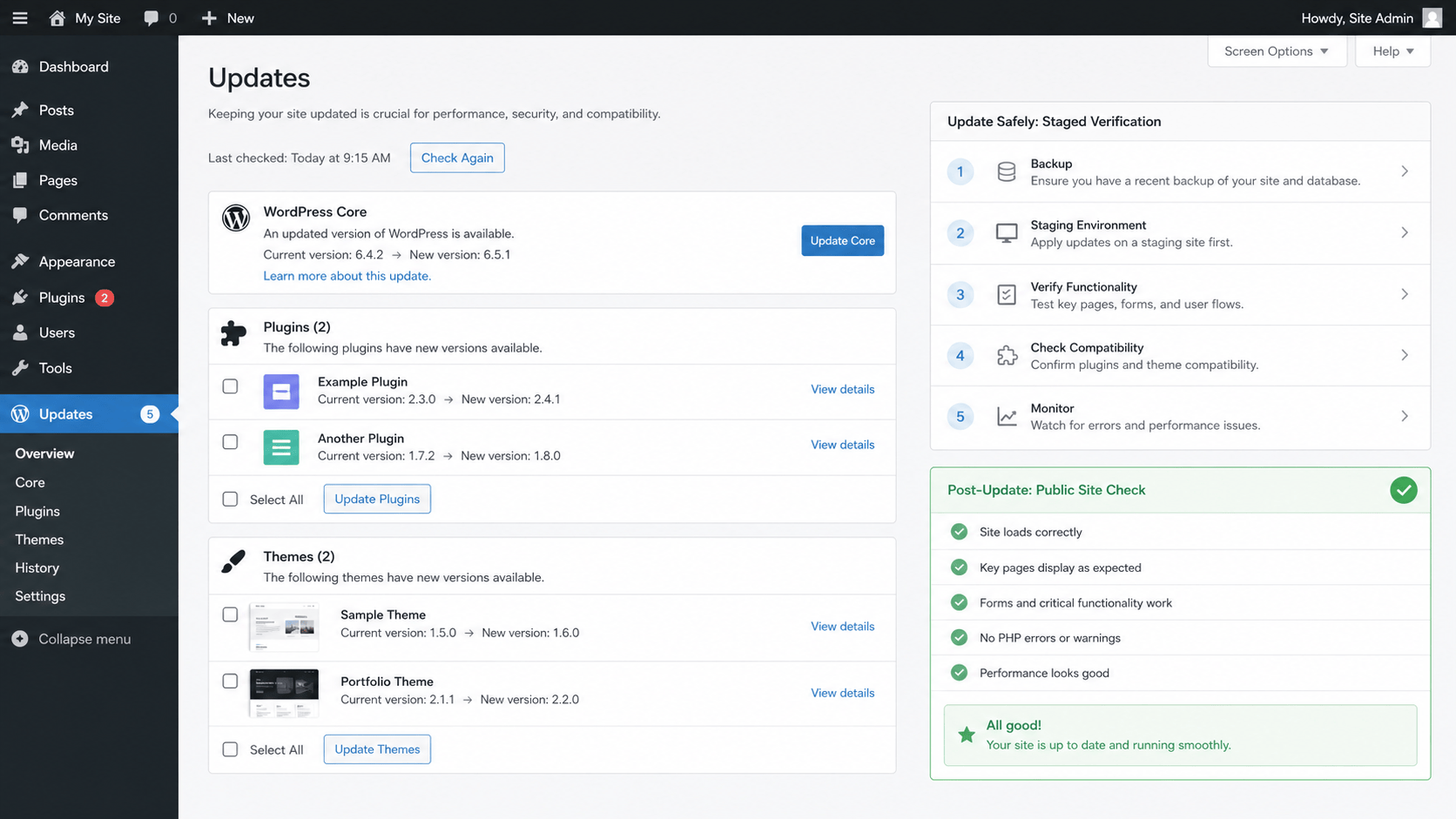Expand the Staging Environment step chevron
The image size is (1456, 819).
[x=1405, y=232]
